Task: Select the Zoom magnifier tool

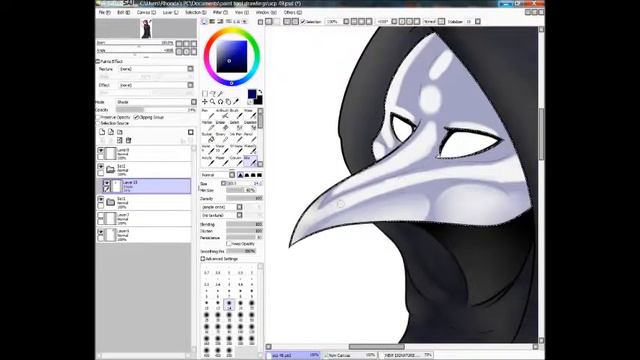Action: 213,102
